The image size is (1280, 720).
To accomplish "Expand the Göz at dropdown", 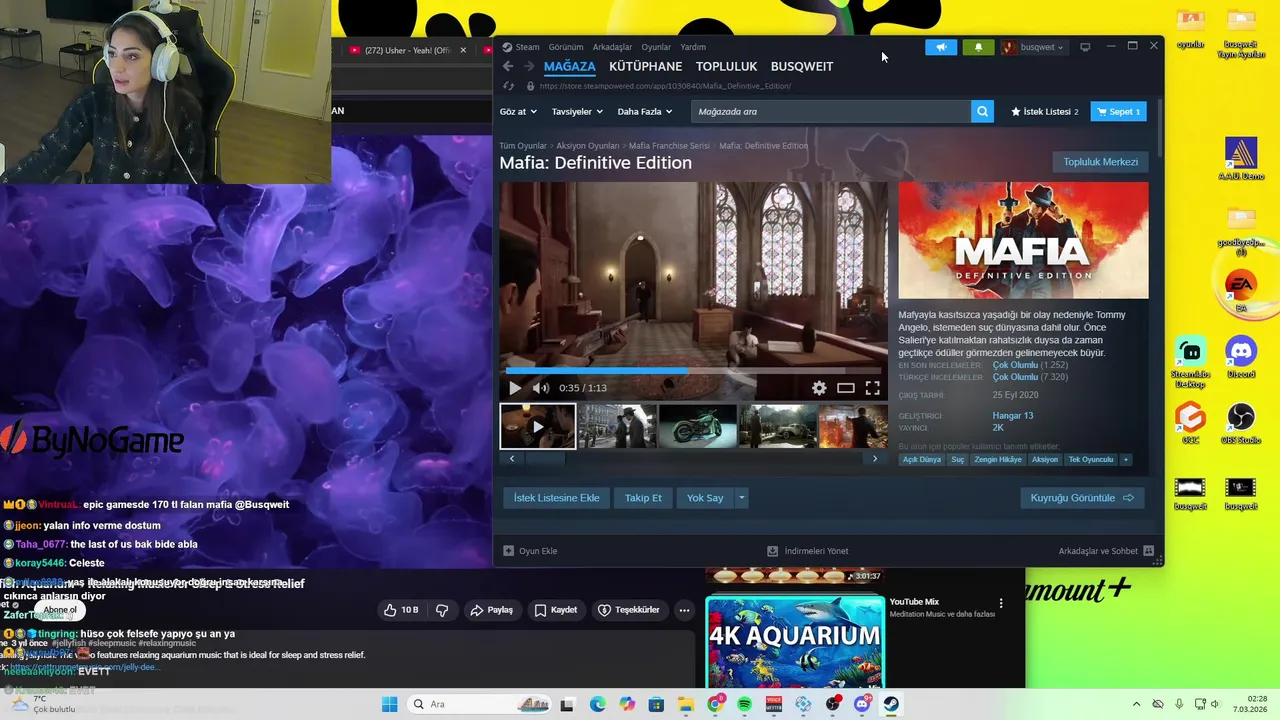I will (518, 112).
